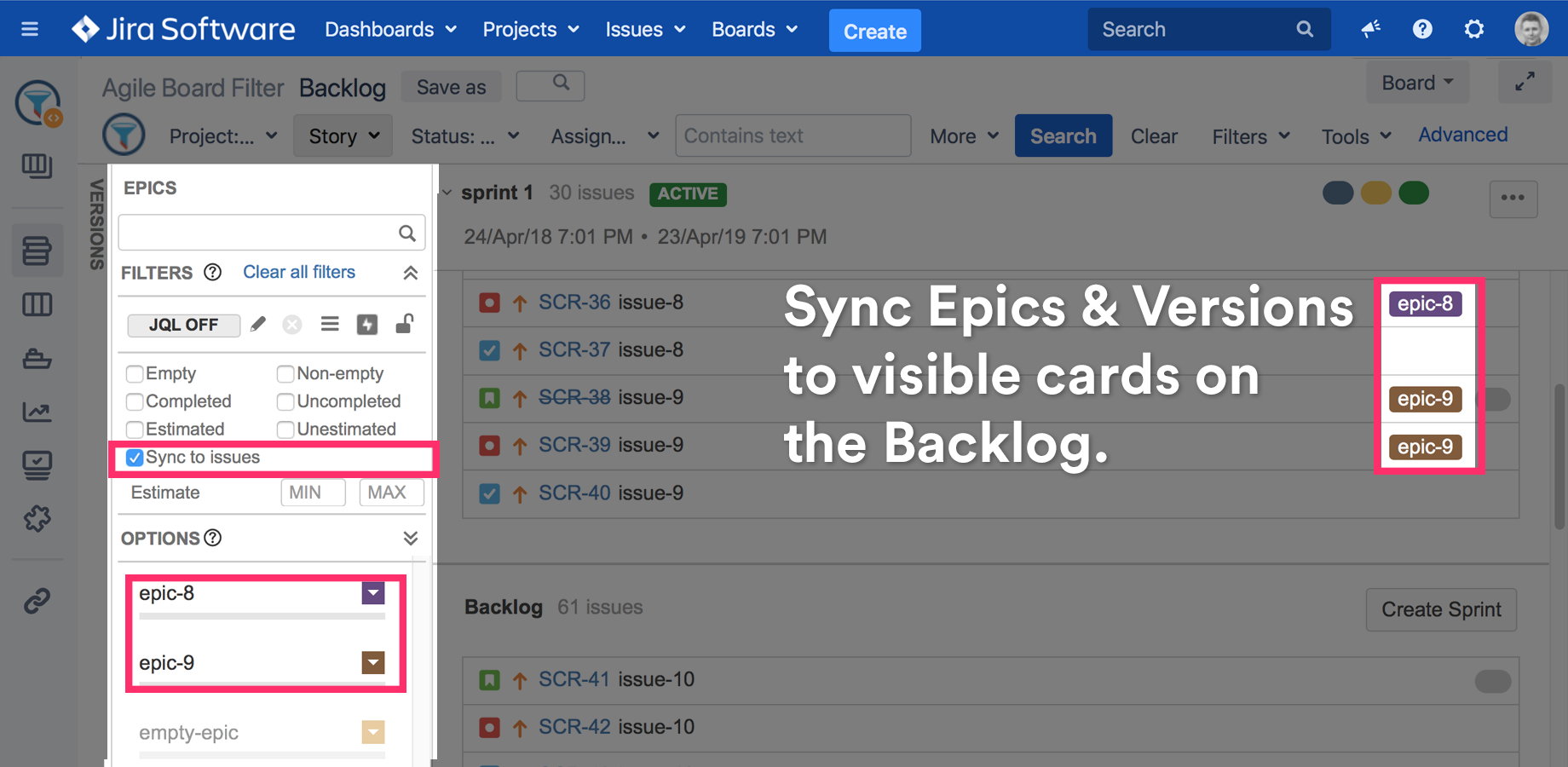Viewport: 1568px width, 767px height.
Task: Click the pencil edit icon beside JQL OFF
Action: [258, 325]
